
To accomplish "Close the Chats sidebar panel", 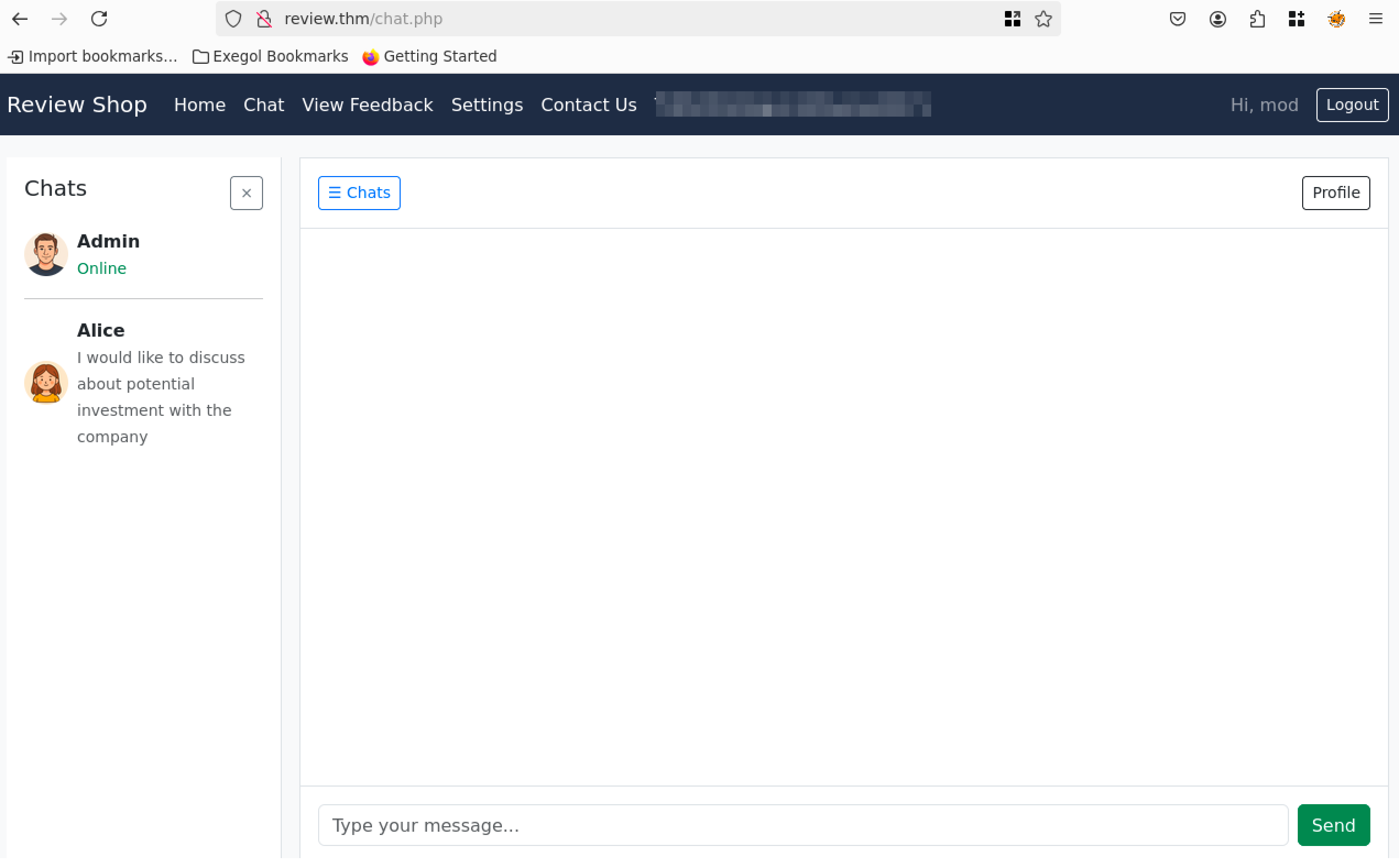I will (247, 194).
